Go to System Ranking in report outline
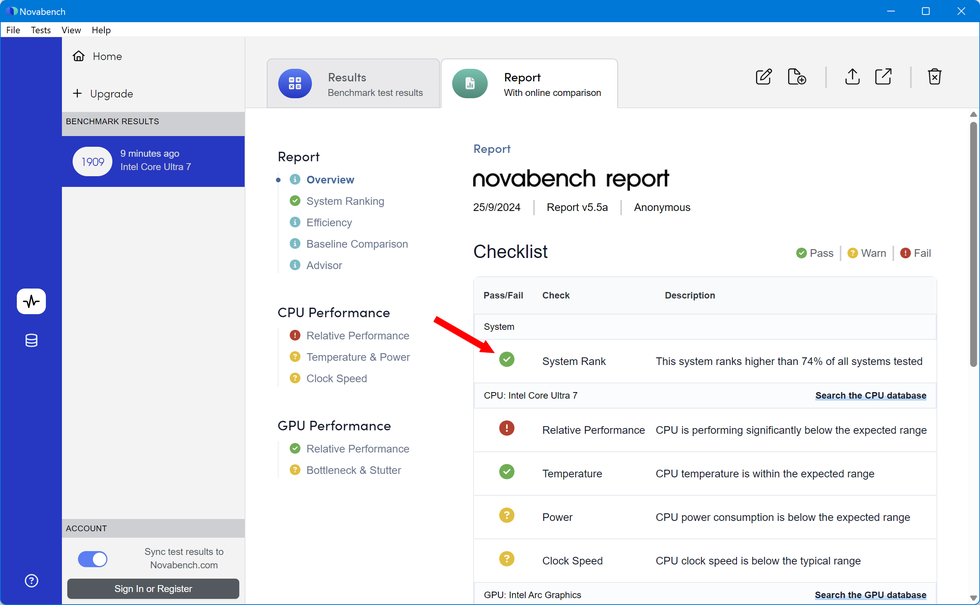 pyautogui.click(x=345, y=201)
